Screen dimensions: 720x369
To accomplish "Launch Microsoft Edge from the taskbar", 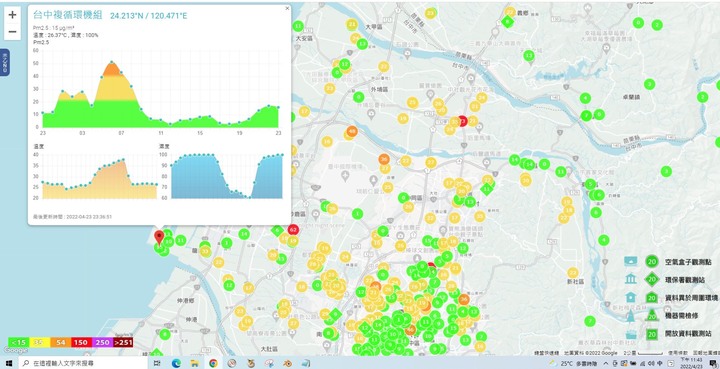I will tap(176, 363).
